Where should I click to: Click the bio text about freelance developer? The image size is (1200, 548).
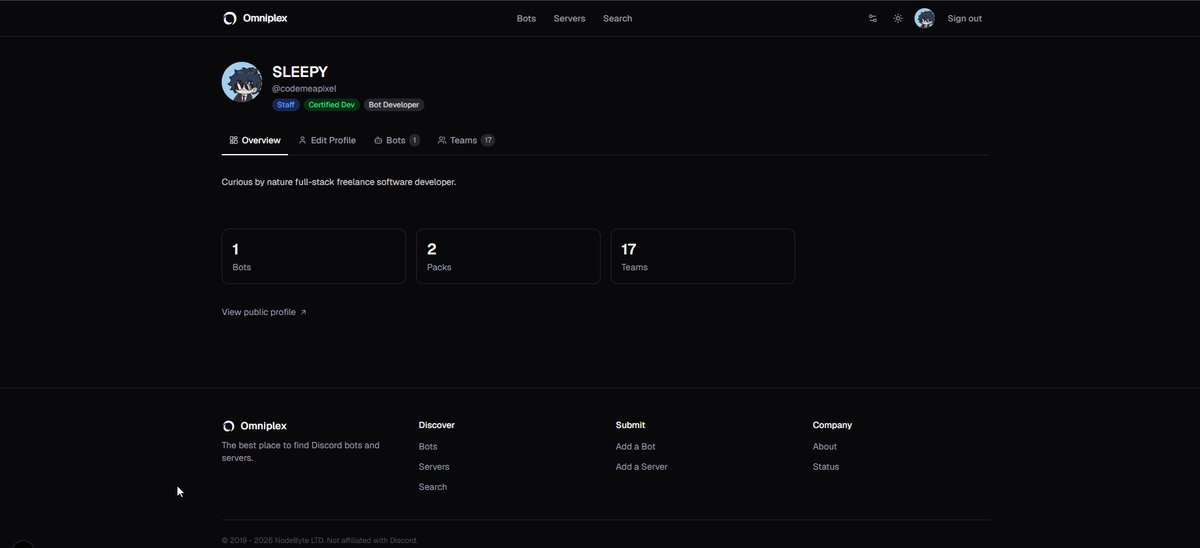(x=339, y=182)
